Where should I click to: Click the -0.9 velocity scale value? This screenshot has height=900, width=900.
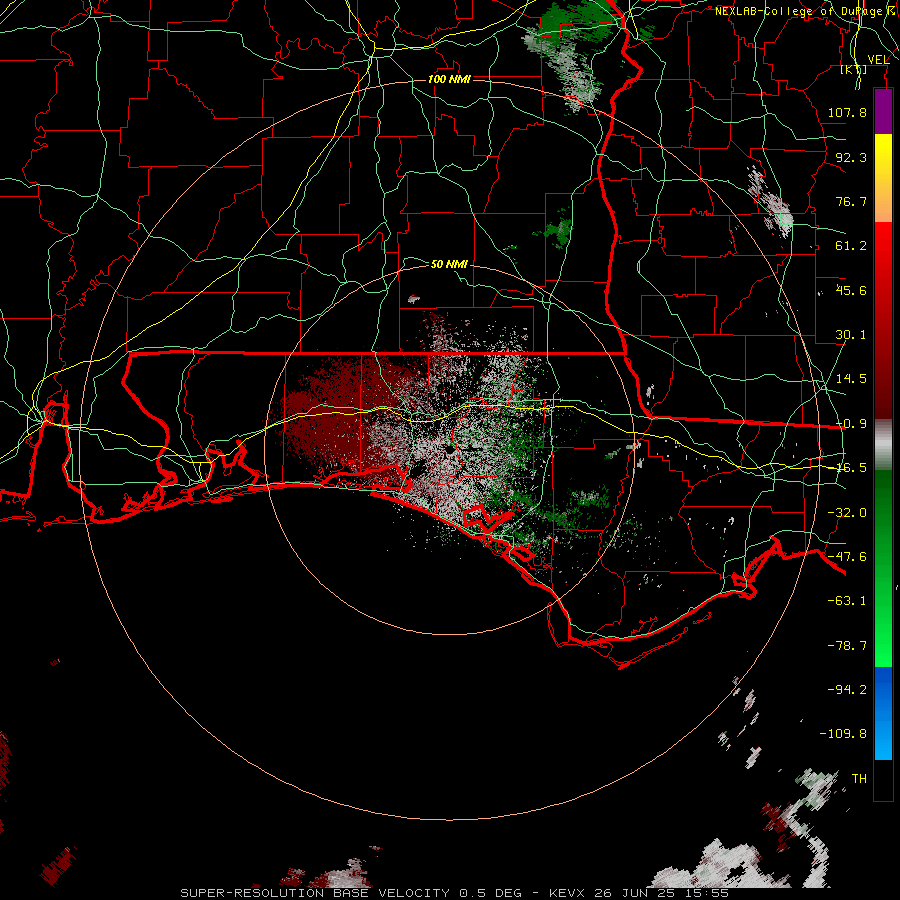click(x=851, y=424)
